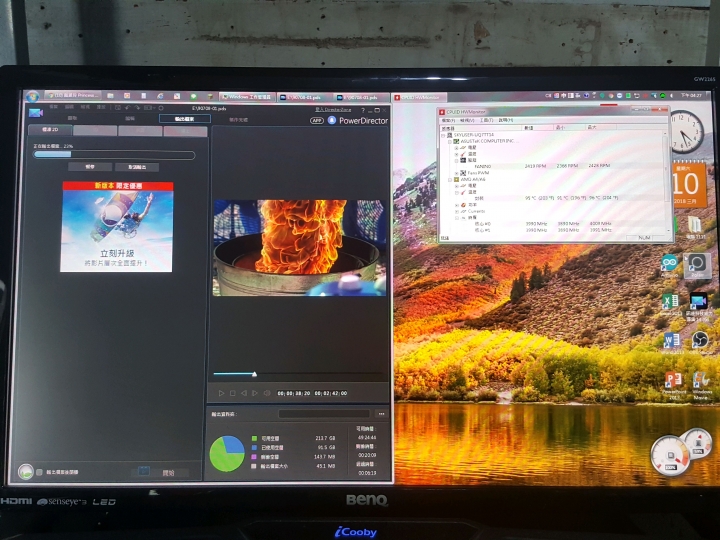Click the export progress bar at 22%

pyautogui.click(x=114, y=155)
